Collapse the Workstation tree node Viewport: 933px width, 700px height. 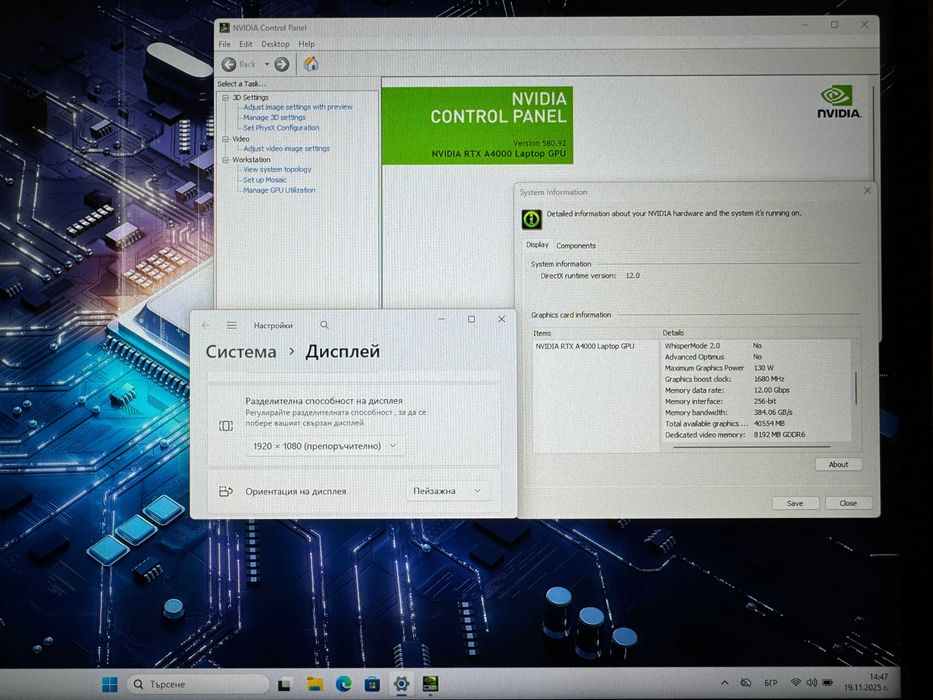[x=226, y=160]
